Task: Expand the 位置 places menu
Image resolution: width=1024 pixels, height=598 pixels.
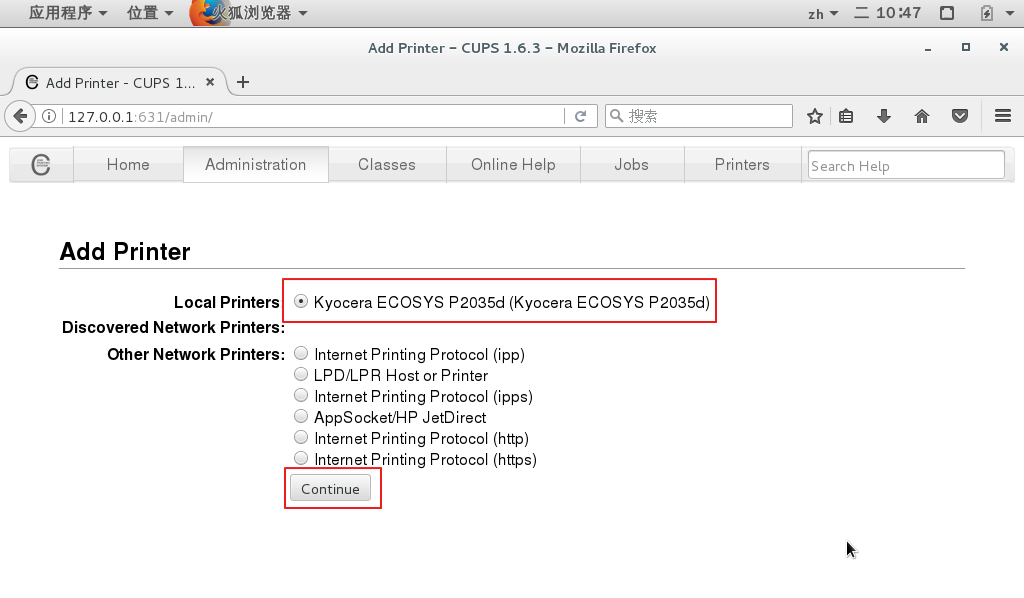Action: point(150,13)
